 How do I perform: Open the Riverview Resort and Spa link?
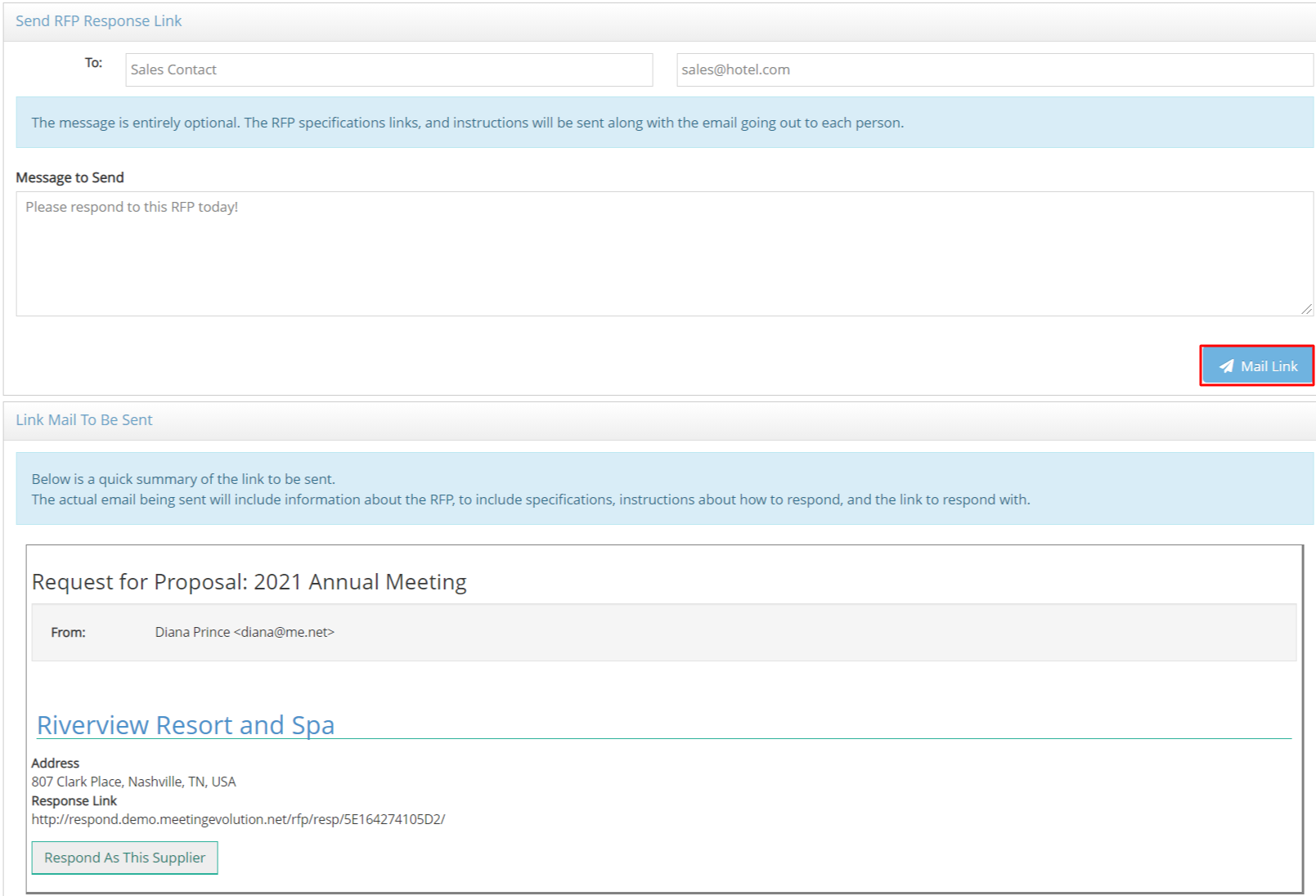[186, 725]
